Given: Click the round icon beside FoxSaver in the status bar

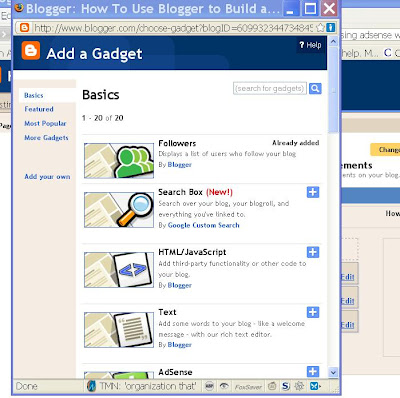Looking at the screenshot, I should click(272, 386).
